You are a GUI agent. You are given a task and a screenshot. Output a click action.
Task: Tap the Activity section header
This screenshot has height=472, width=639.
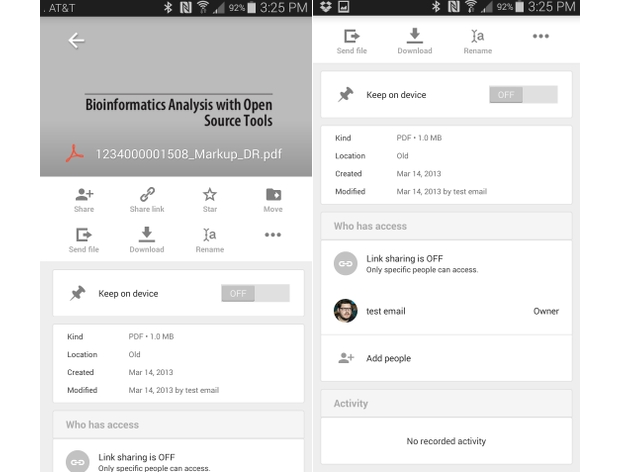[446, 404]
